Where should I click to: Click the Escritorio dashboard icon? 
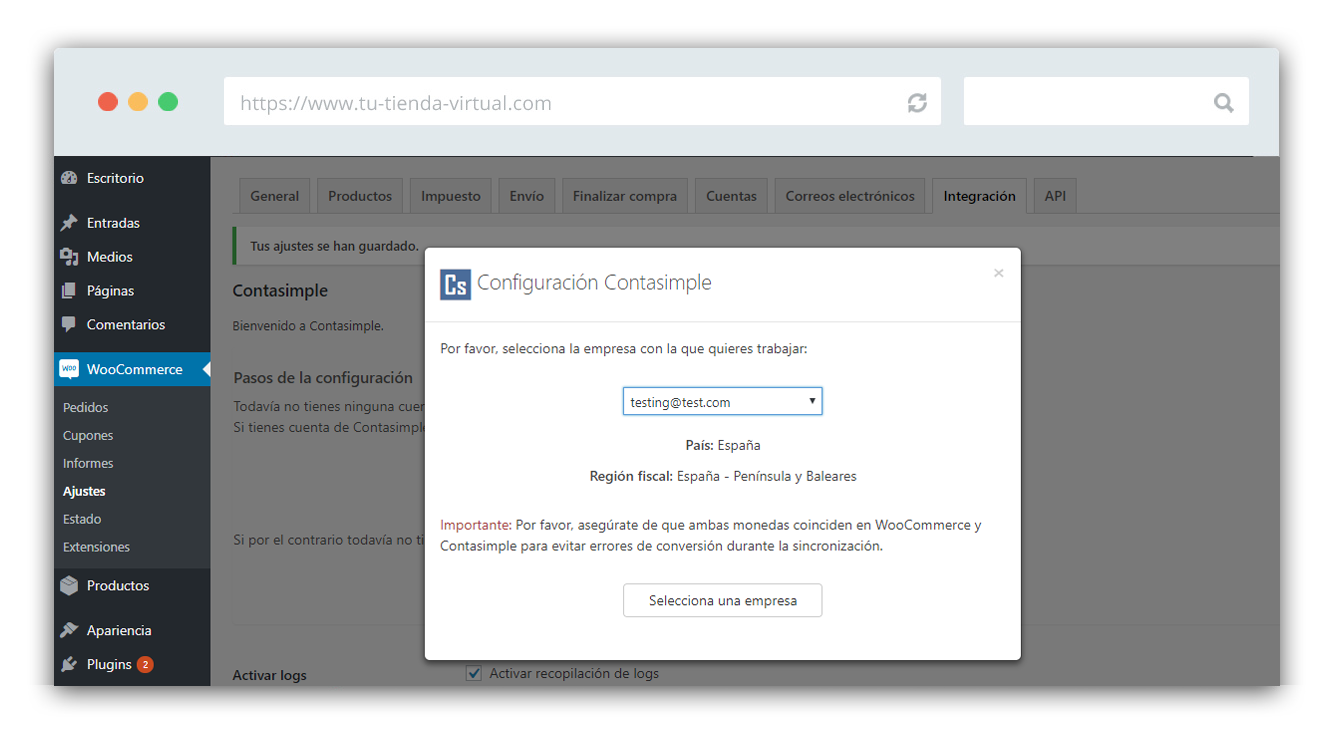[69, 178]
